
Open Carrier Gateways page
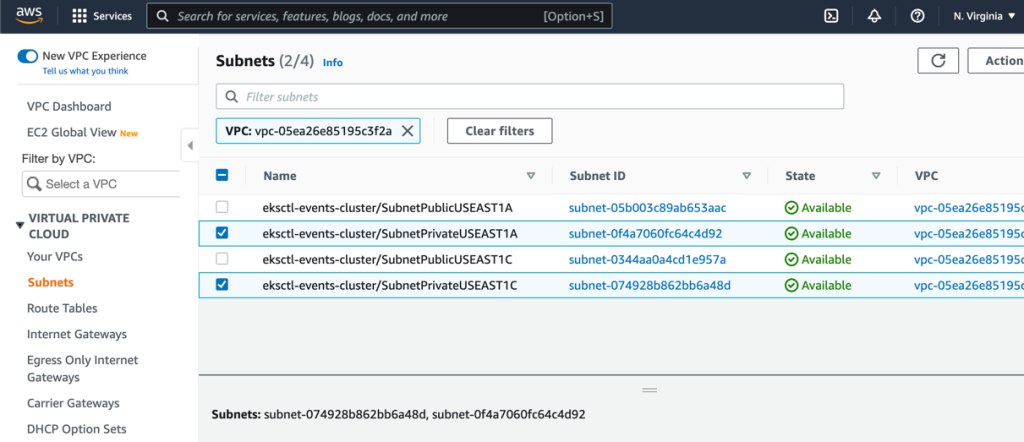73,403
